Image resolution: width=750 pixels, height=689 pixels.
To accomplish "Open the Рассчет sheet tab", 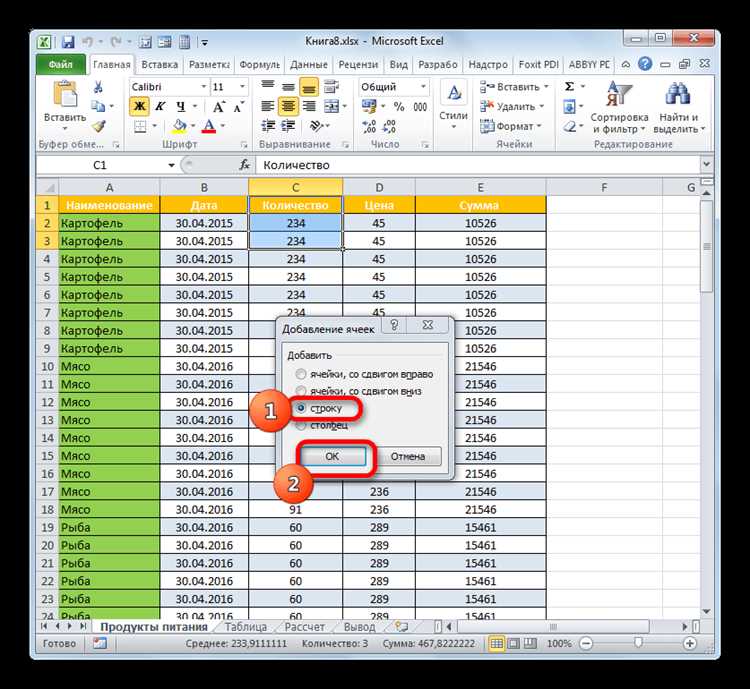I will point(304,626).
